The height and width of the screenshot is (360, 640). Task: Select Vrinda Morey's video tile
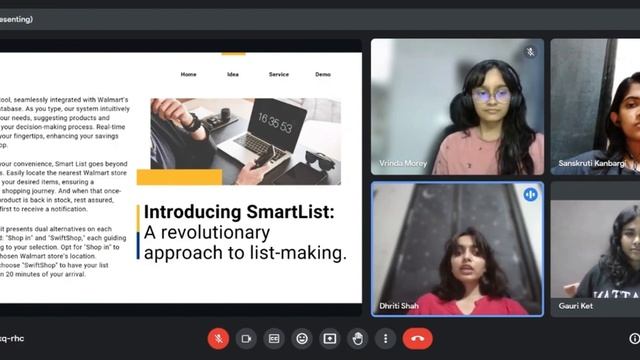457,107
